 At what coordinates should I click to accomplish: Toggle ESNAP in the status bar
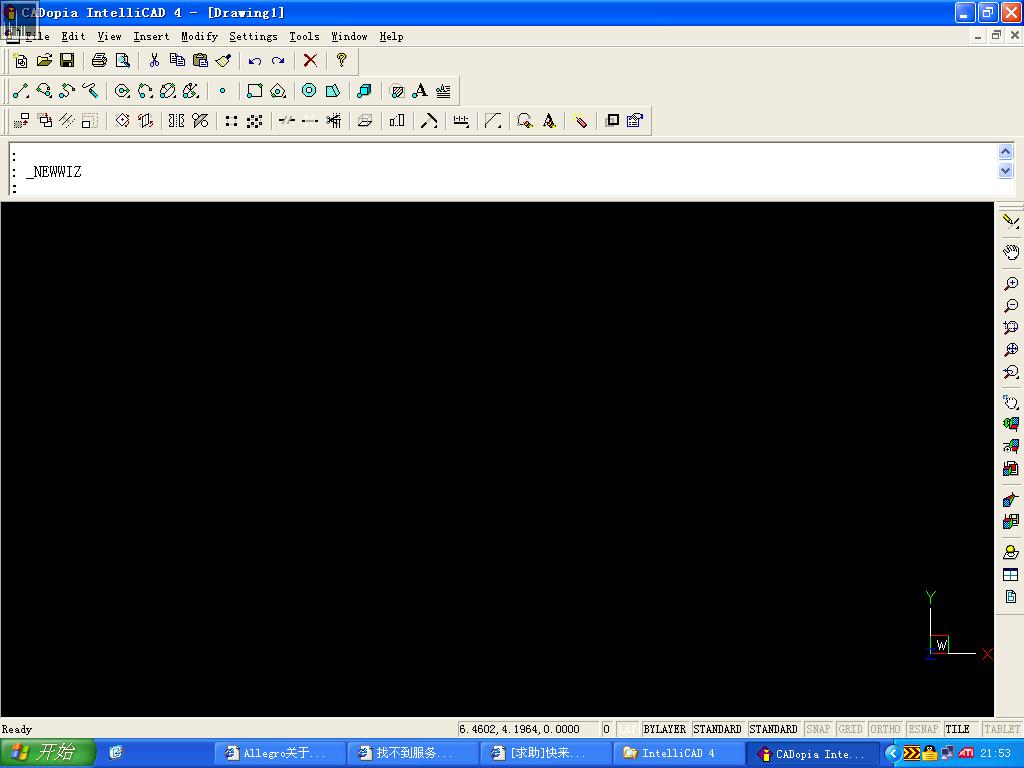point(923,729)
